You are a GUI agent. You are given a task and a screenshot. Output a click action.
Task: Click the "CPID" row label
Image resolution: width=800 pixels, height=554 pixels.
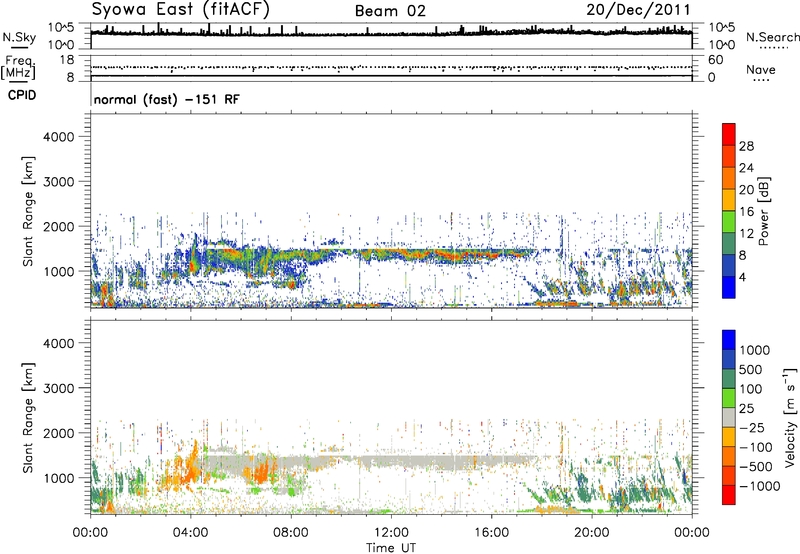[x=22, y=95]
